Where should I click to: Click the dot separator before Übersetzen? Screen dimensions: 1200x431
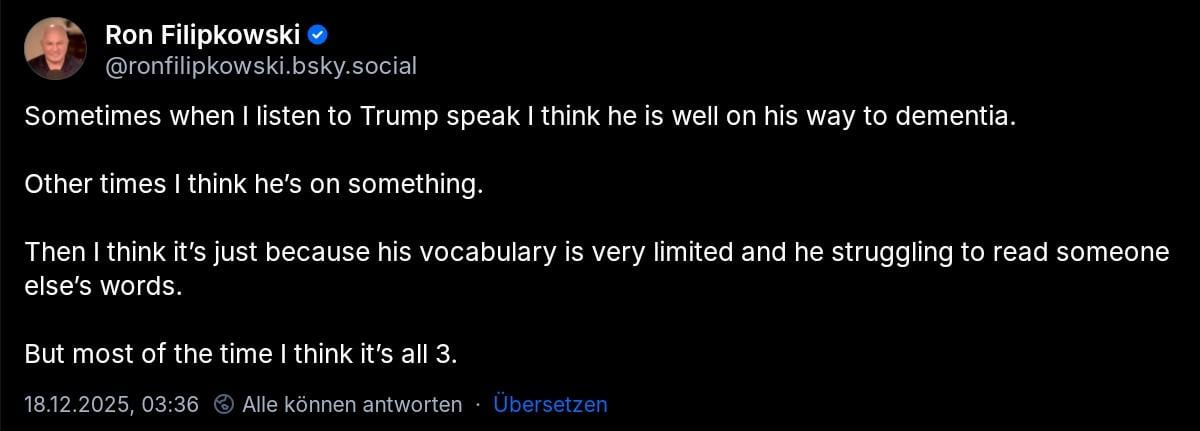[x=478, y=404]
